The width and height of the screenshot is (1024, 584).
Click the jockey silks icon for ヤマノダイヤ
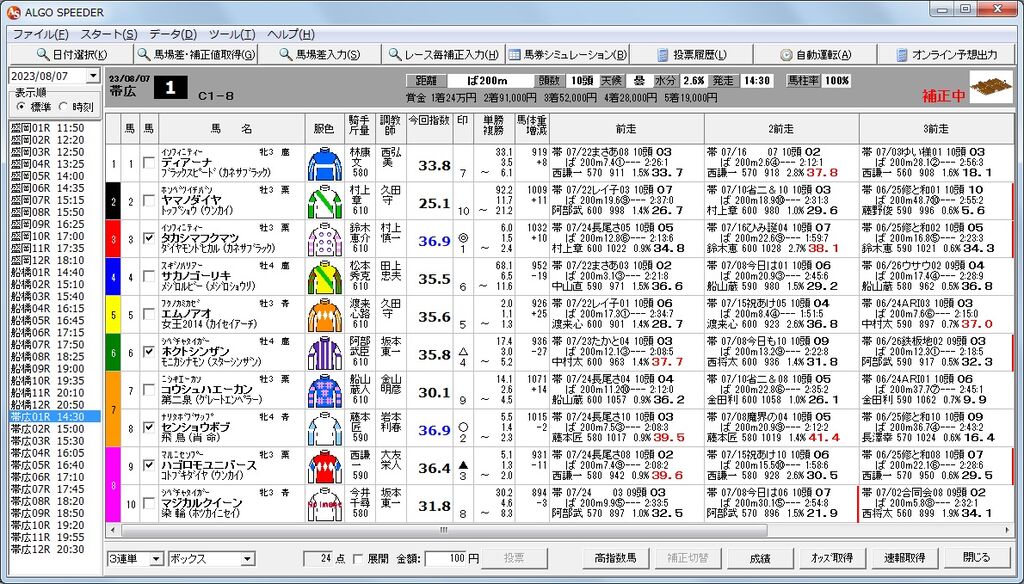click(325, 201)
